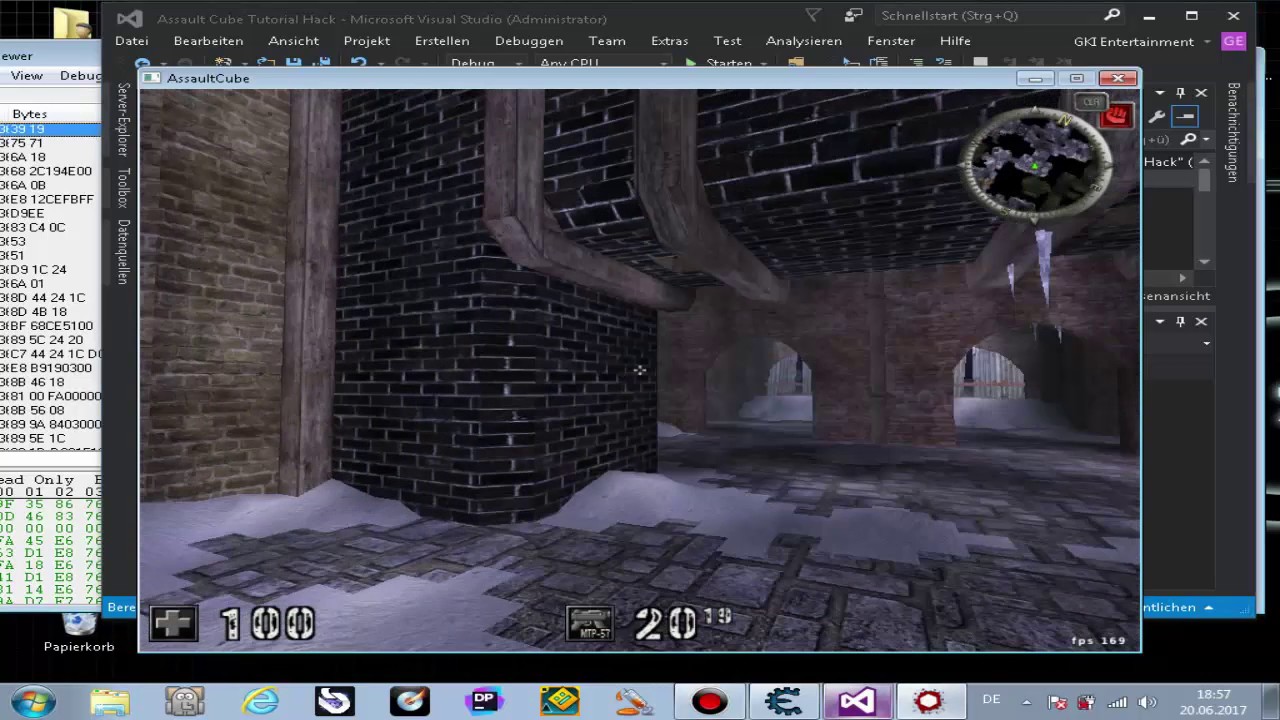Select the '68 2C194E00' bytes row
Screen dimensions: 1280x720
pyautogui.click(x=50, y=171)
